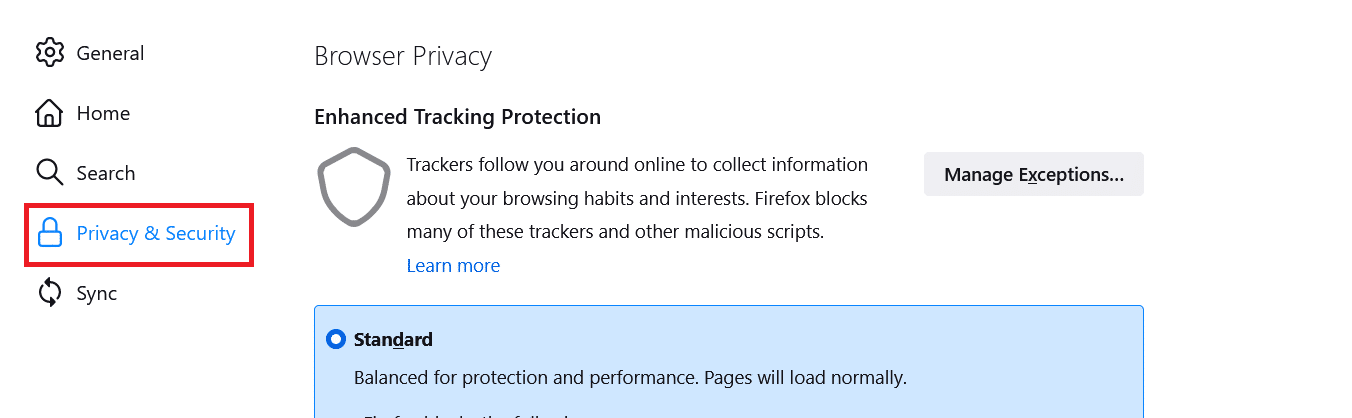Open the Search settings label
Screen dimensions: 1352x418
(x=106, y=173)
